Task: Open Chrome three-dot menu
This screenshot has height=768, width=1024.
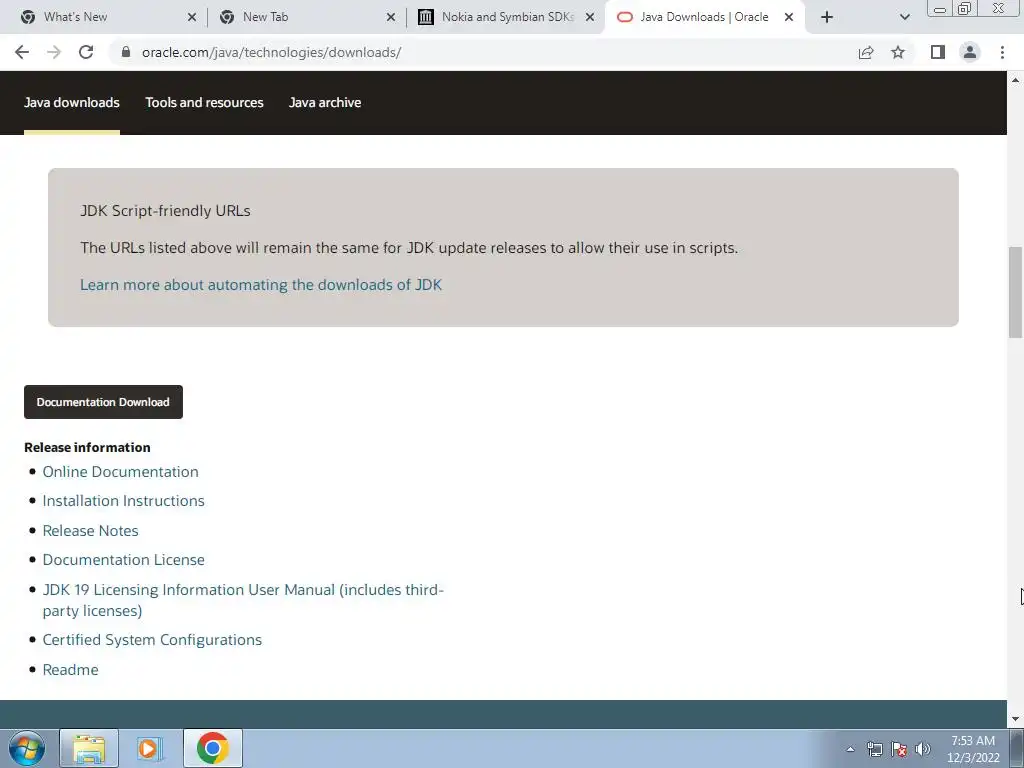Action: [x=1002, y=52]
